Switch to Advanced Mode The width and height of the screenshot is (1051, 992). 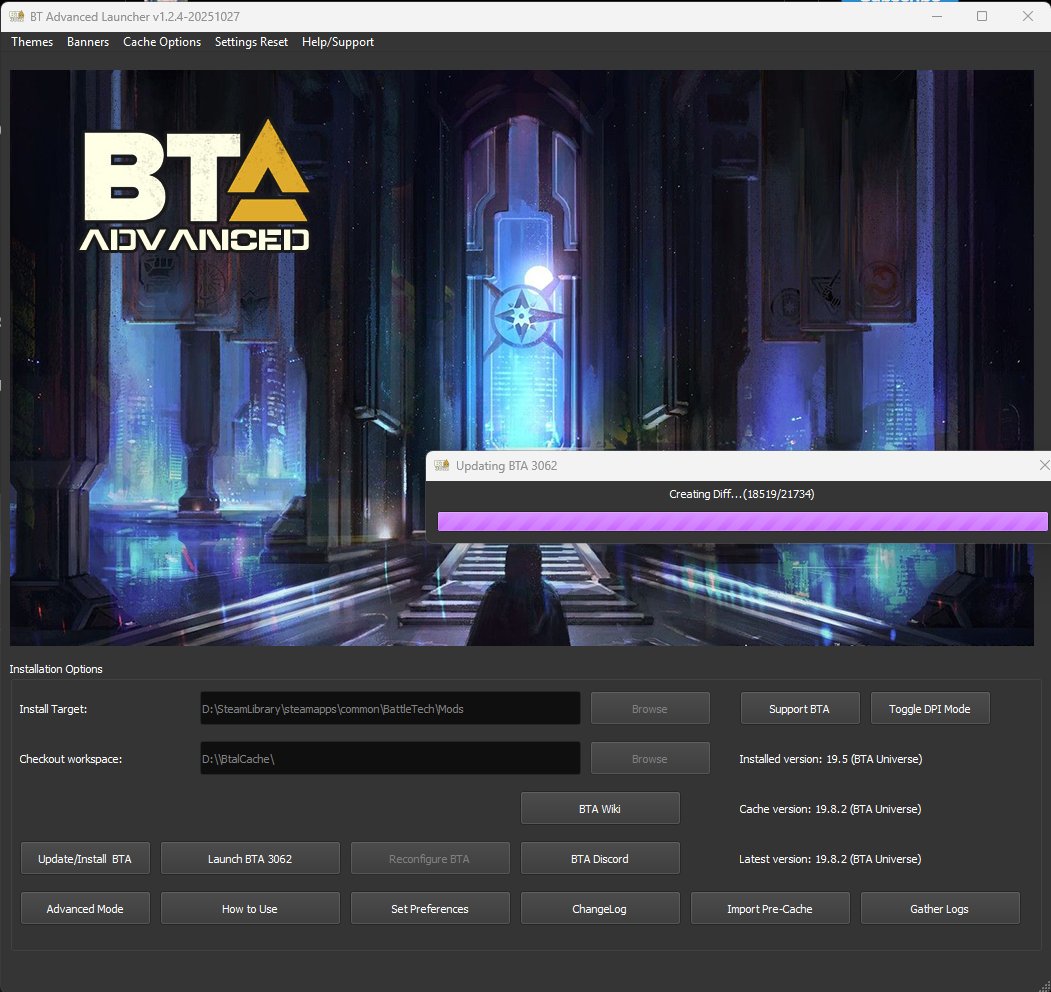pos(84,909)
